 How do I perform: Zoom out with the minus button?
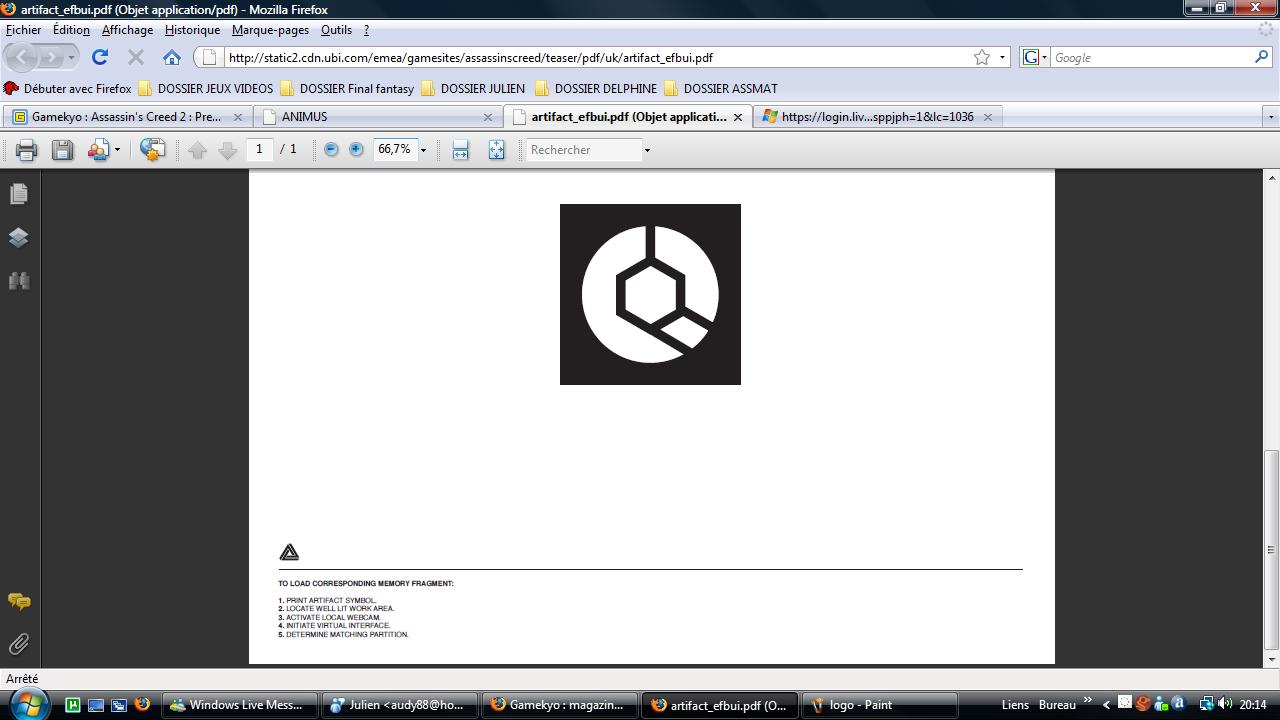tap(331, 149)
